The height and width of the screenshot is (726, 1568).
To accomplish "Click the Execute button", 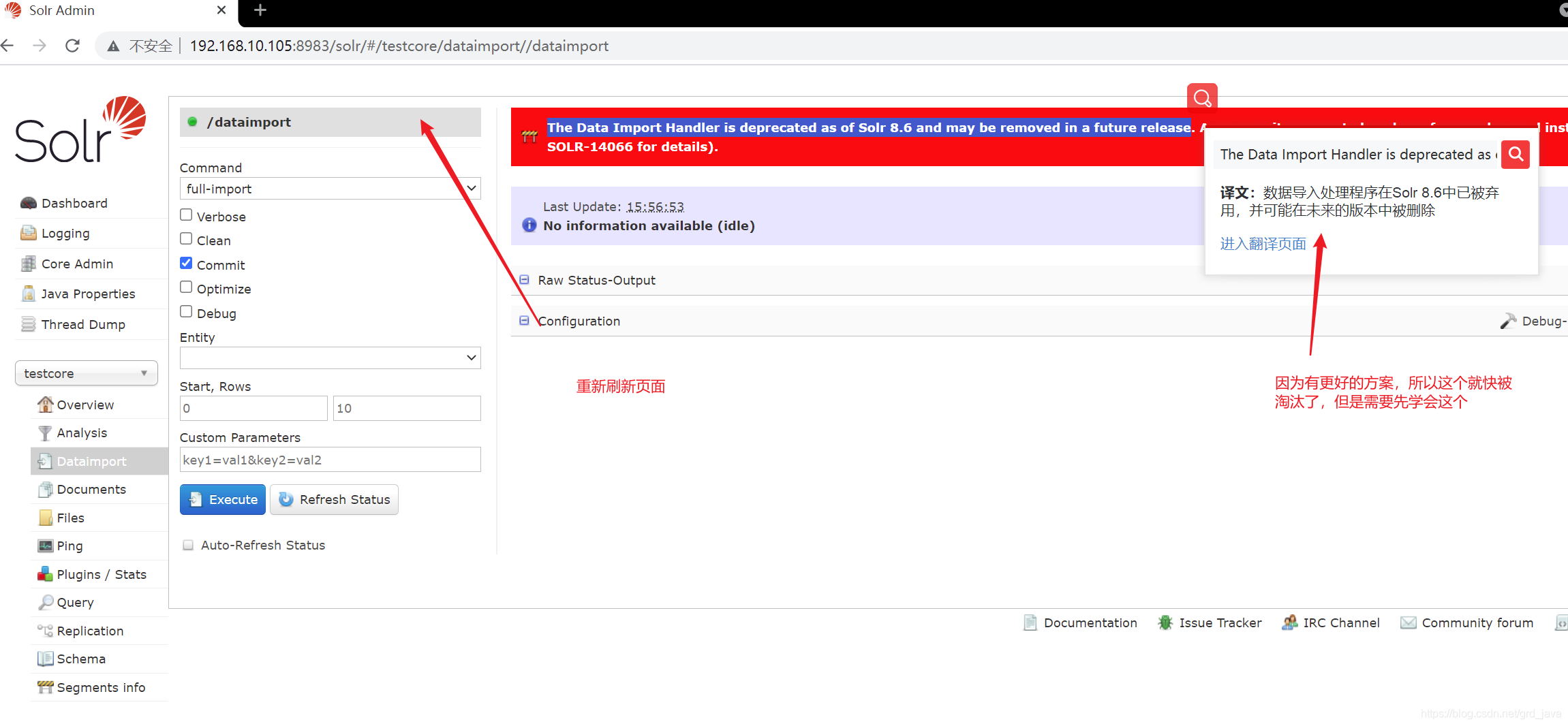I will (x=223, y=500).
